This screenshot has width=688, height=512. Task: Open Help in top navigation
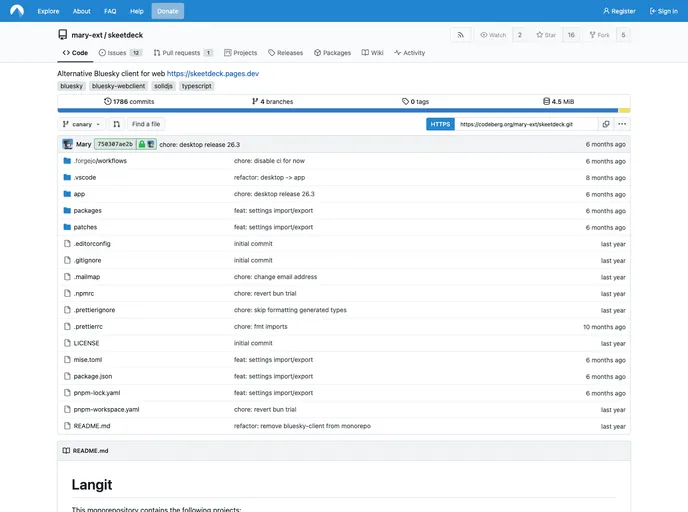click(136, 11)
